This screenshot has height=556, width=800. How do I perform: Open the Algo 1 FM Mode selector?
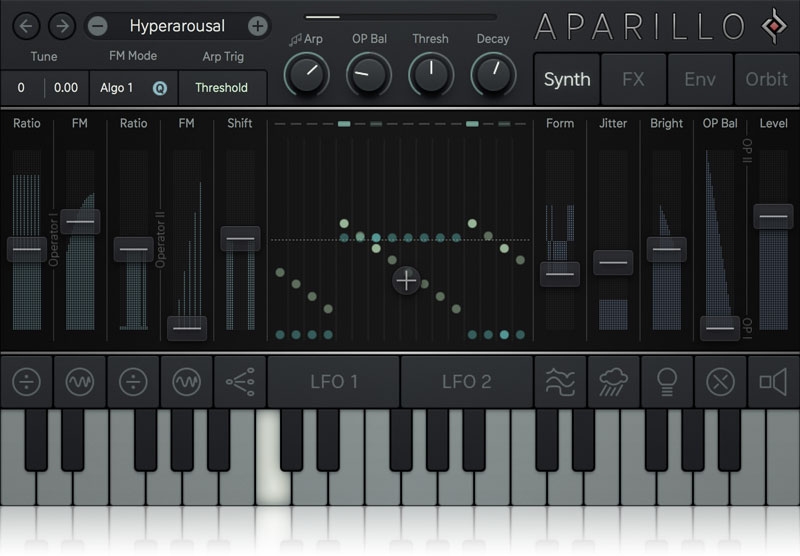point(120,88)
